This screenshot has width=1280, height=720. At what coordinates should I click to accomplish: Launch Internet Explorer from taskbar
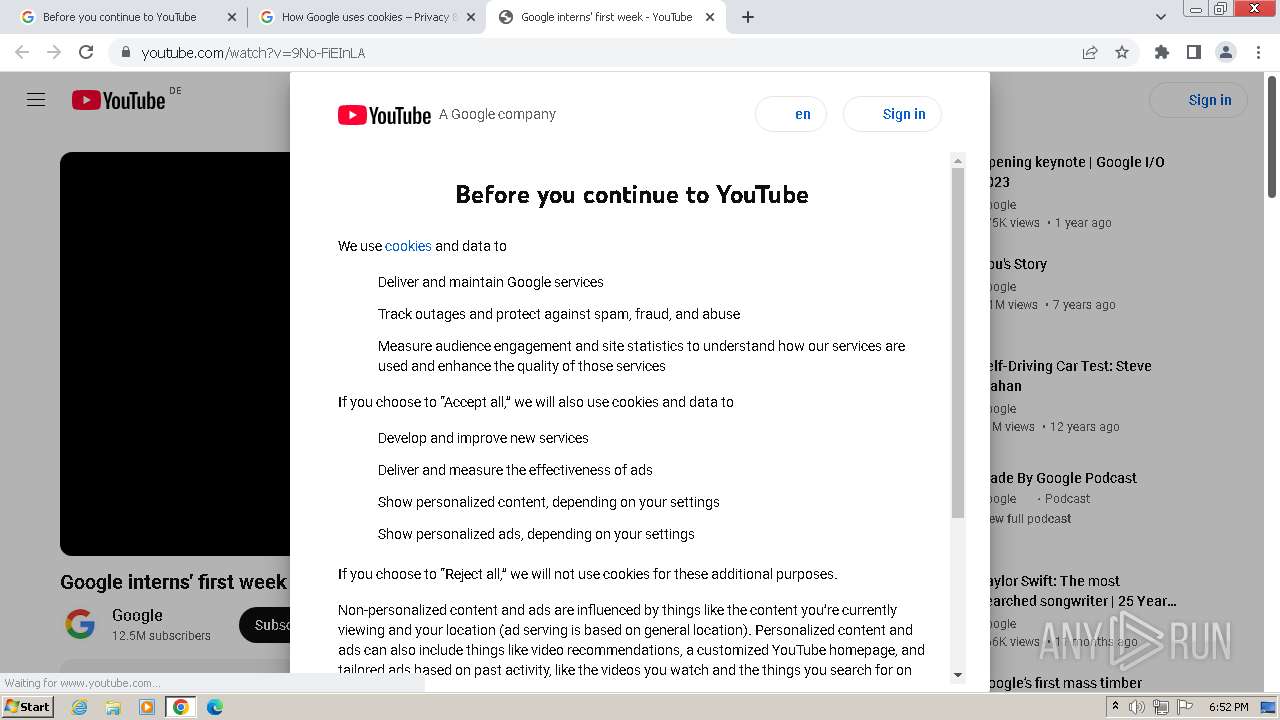click(79, 707)
